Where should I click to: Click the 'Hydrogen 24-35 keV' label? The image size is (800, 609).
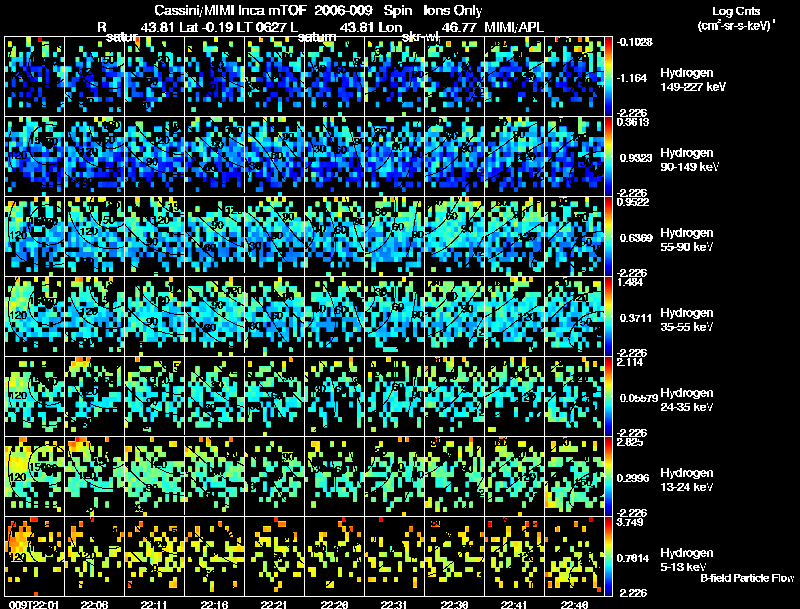point(686,400)
